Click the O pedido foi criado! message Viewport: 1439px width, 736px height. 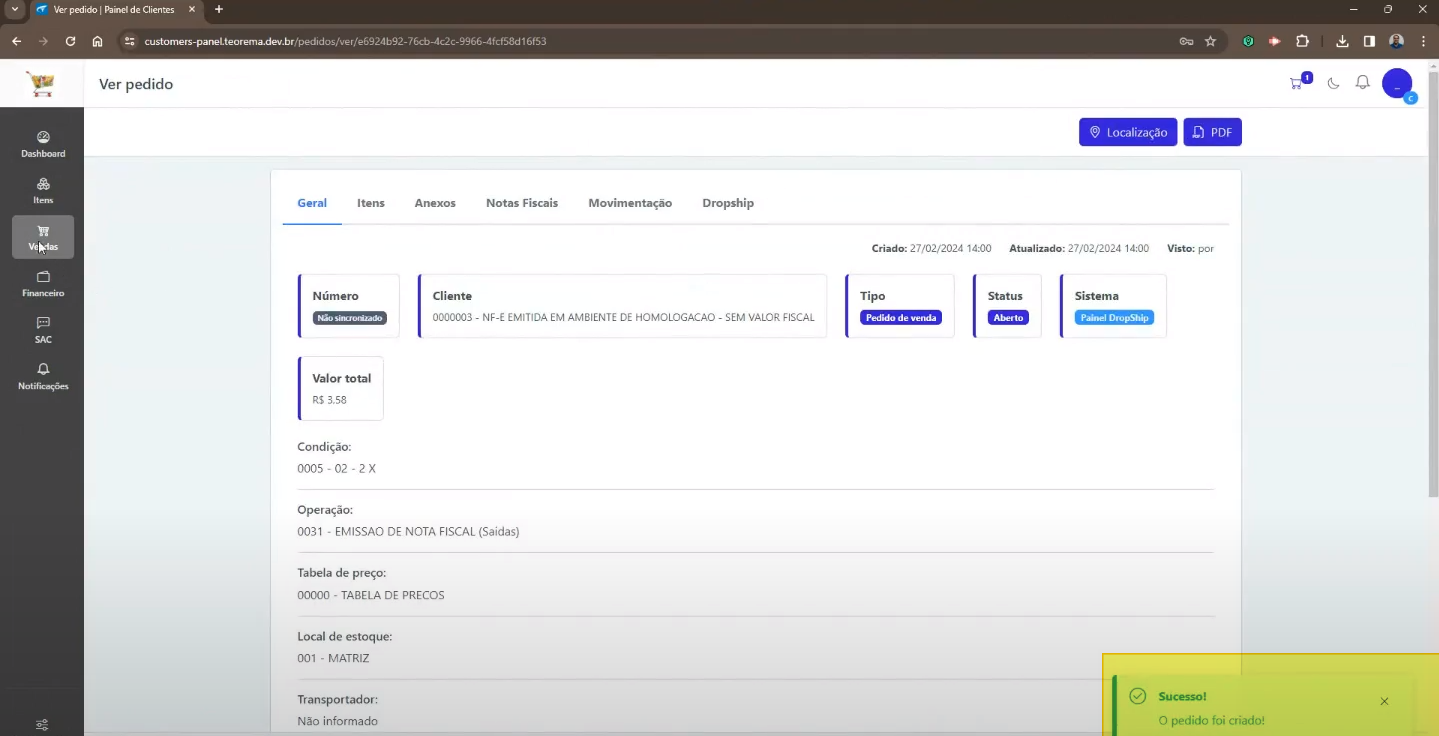click(1211, 720)
